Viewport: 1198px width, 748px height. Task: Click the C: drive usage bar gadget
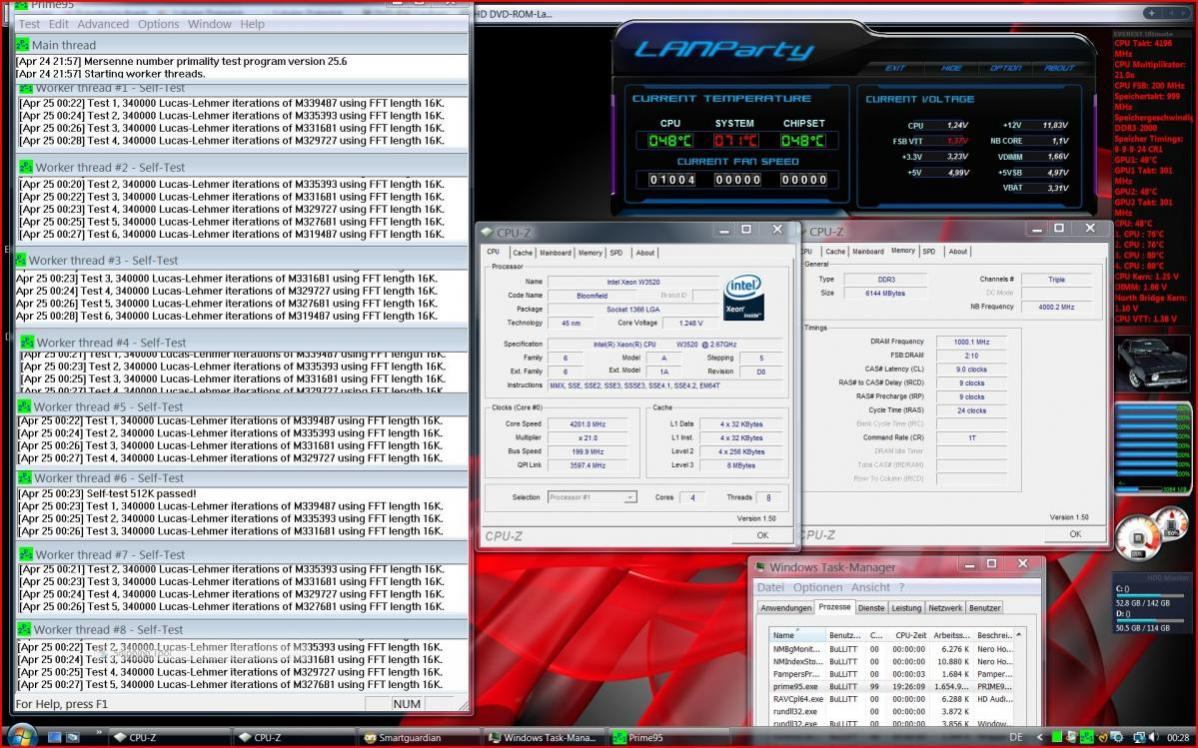click(x=1151, y=596)
